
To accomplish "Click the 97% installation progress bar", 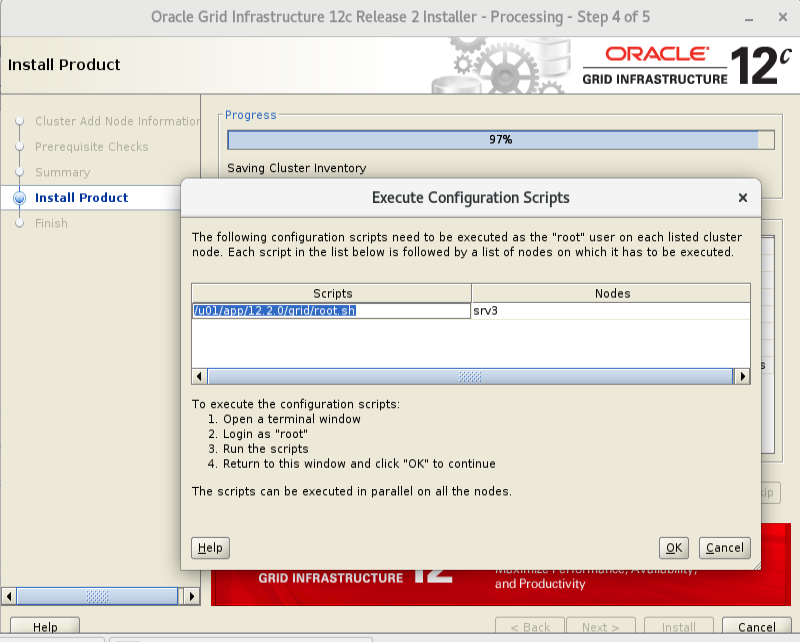I will pos(501,140).
